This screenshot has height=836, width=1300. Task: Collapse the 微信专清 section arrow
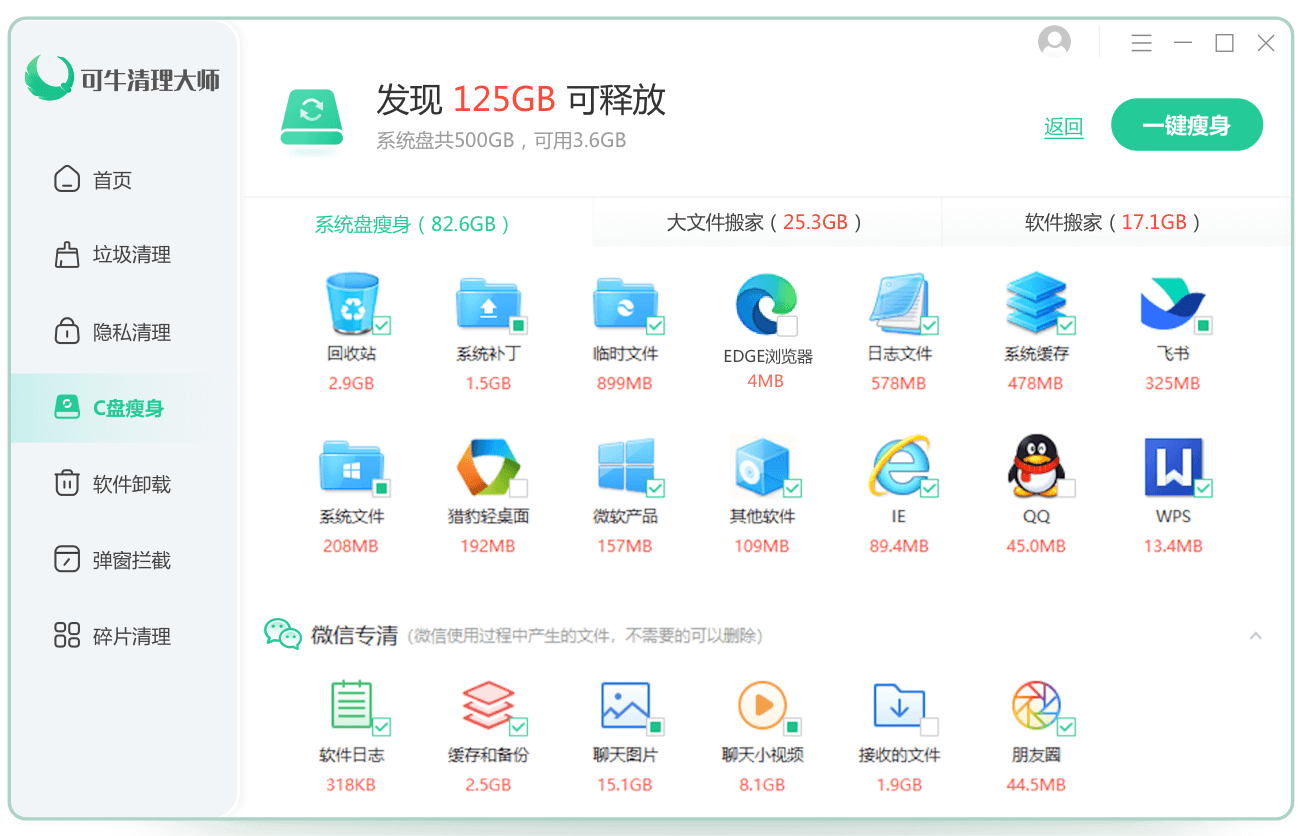[x=1256, y=636]
